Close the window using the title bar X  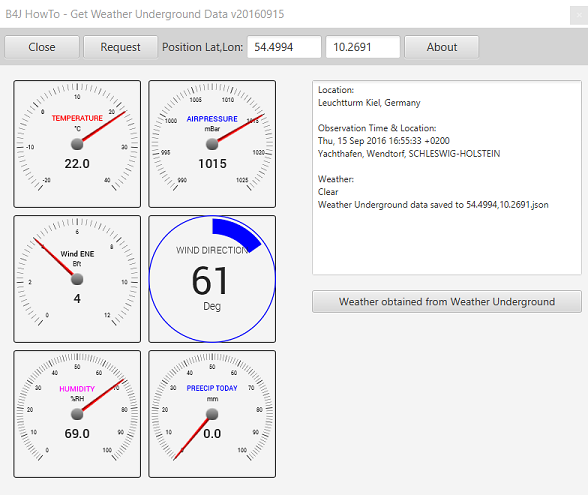579,15
